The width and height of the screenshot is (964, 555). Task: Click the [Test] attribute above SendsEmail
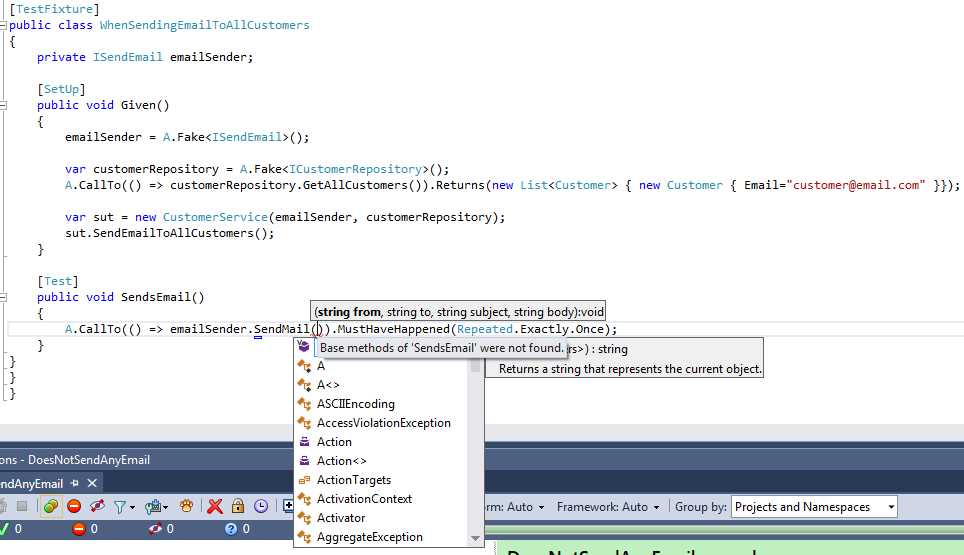click(58, 281)
